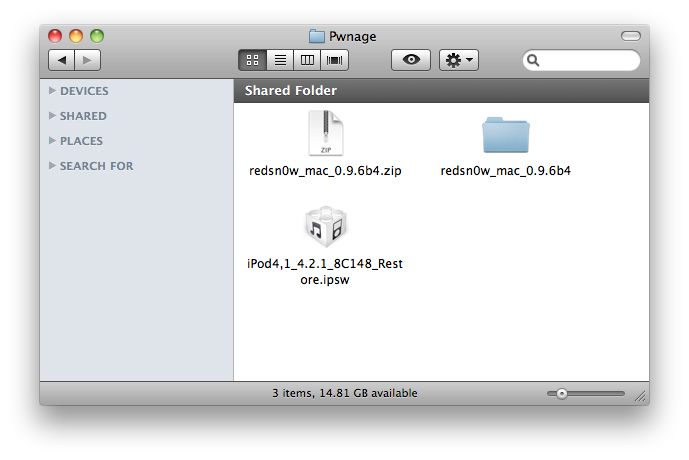Select the iPod4,1 ipsw file icon
The width and height of the screenshot is (689, 460).
point(326,227)
